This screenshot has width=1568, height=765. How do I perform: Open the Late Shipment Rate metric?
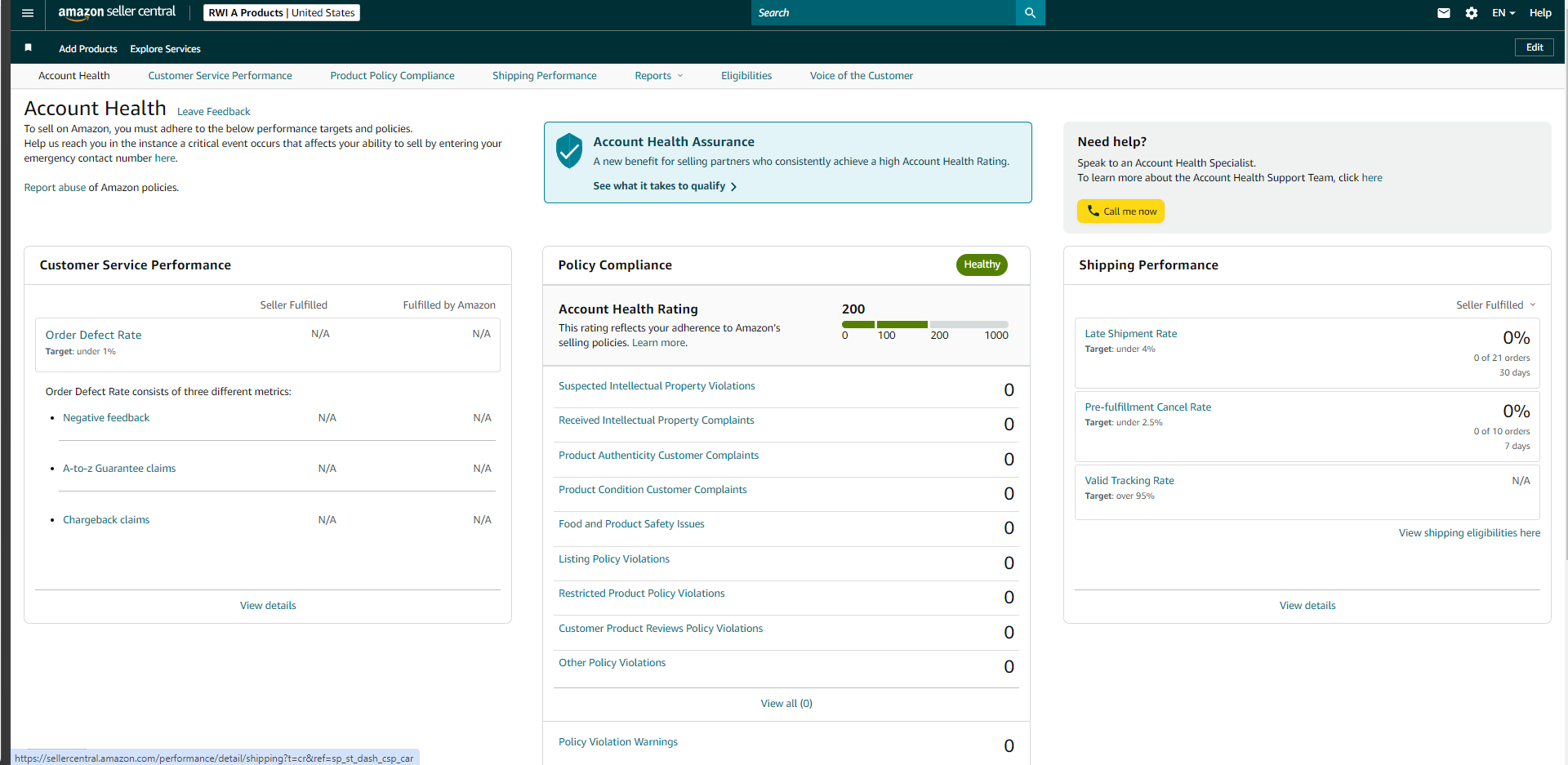(1131, 334)
